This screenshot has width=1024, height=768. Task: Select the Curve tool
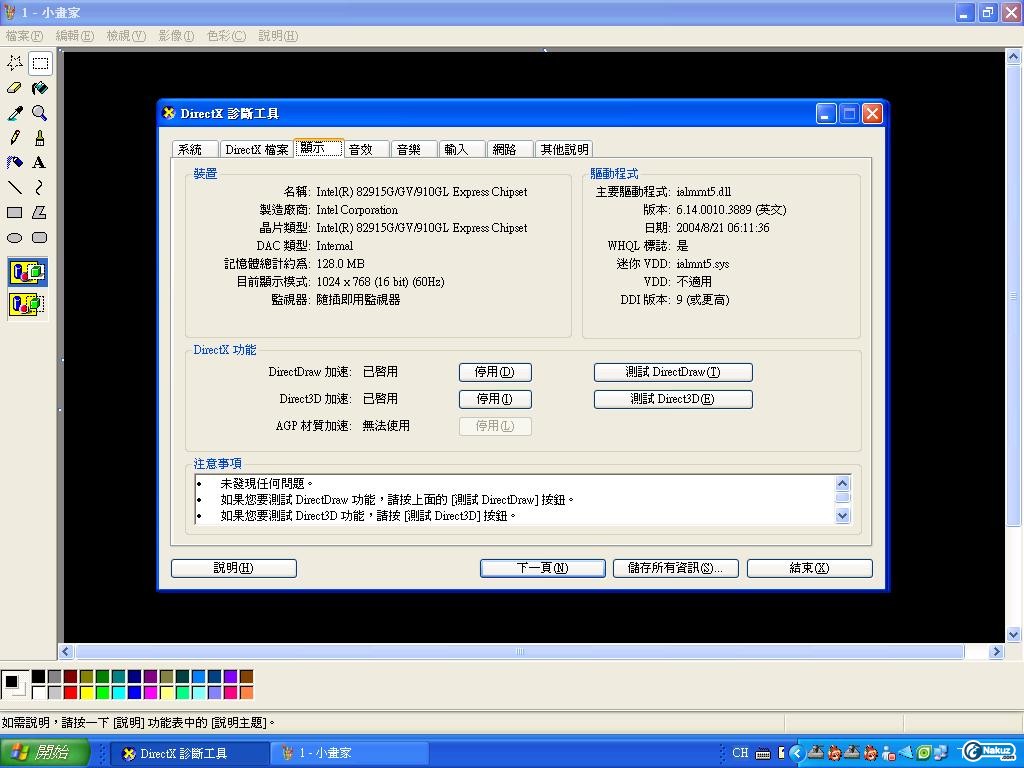click(40, 188)
